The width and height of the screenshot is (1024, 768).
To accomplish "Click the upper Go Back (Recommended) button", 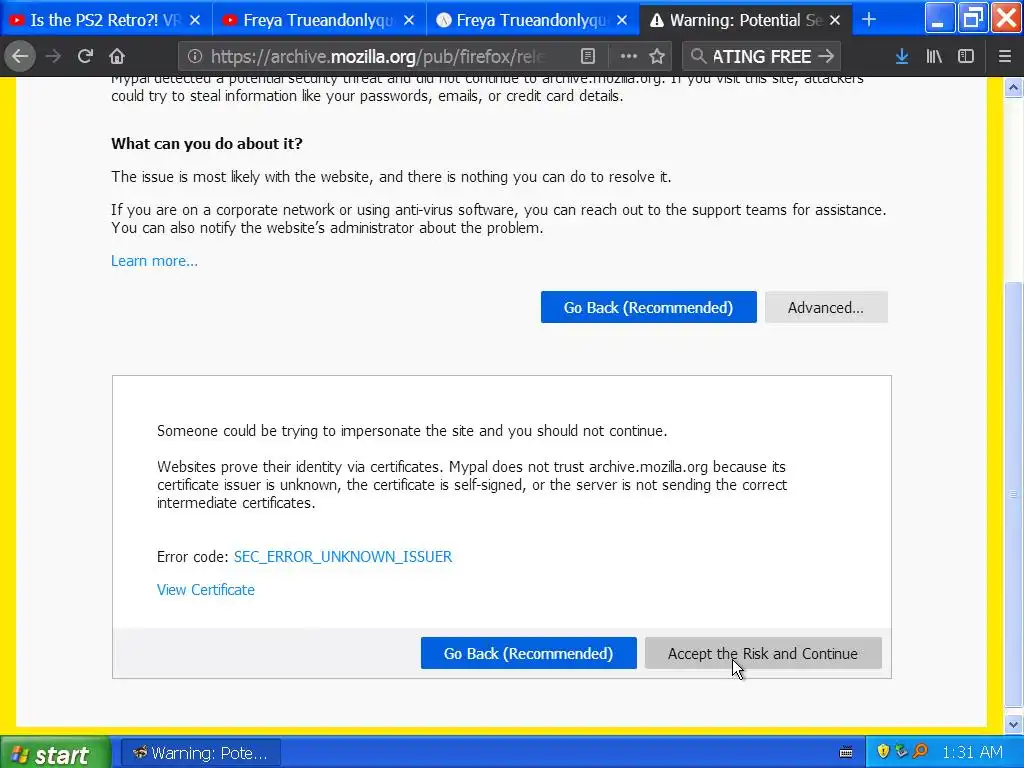I will pyautogui.click(x=648, y=307).
